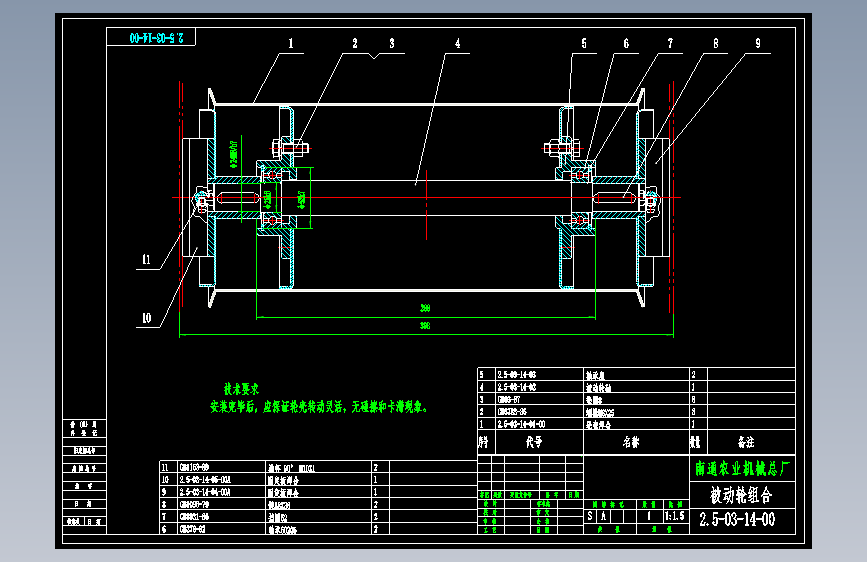The height and width of the screenshot is (562, 867).
Task: Click item number 11 in lower parts list
Action: (x=165, y=467)
